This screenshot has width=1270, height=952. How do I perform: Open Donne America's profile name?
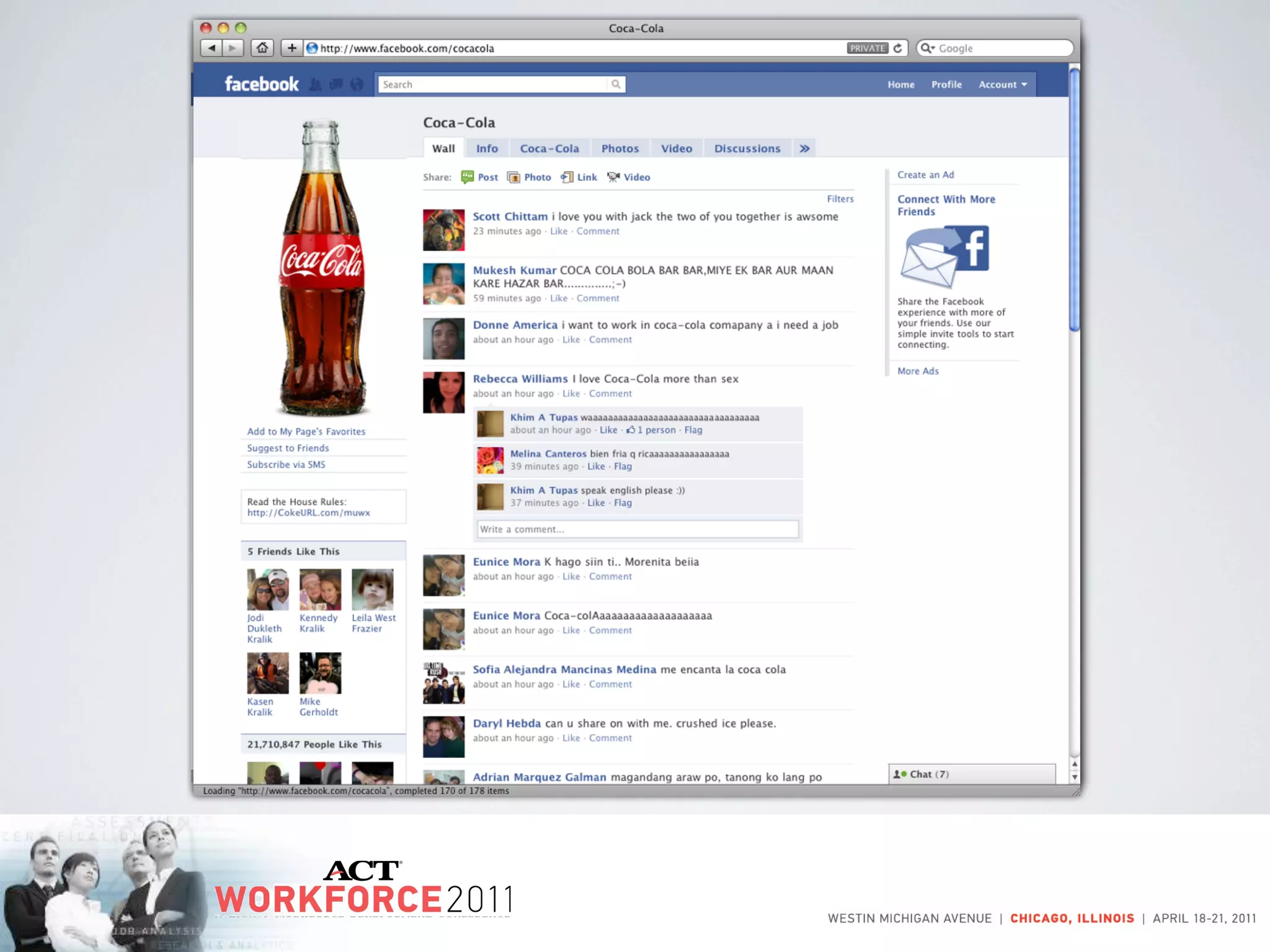click(x=515, y=325)
